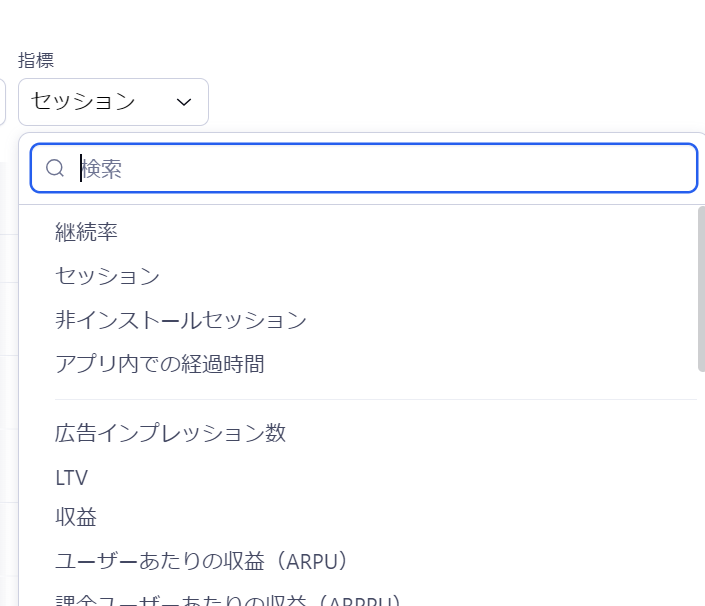The height and width of the screenshot is (606, 705).
Task: Select 広告インプレッション数 metric
Action: (171, 433)
